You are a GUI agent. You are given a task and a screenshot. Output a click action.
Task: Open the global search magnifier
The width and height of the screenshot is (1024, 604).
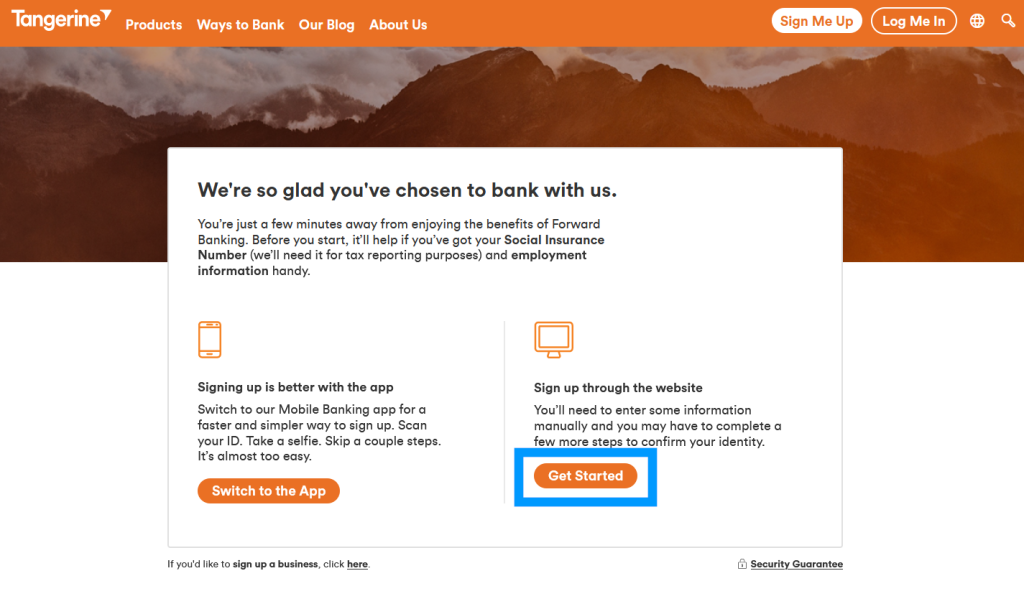(1008, 20)
